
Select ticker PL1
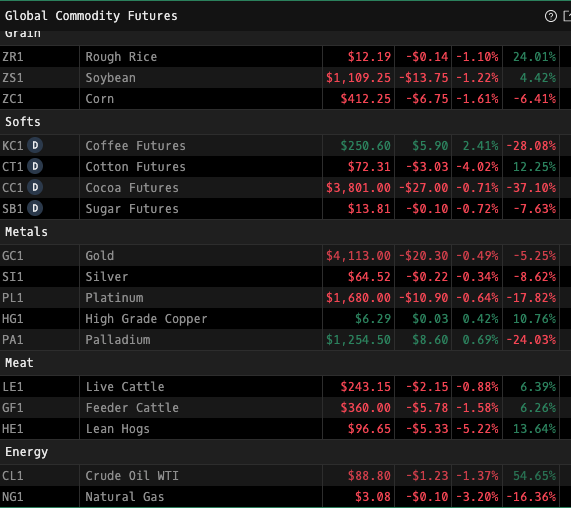point(13,298)
